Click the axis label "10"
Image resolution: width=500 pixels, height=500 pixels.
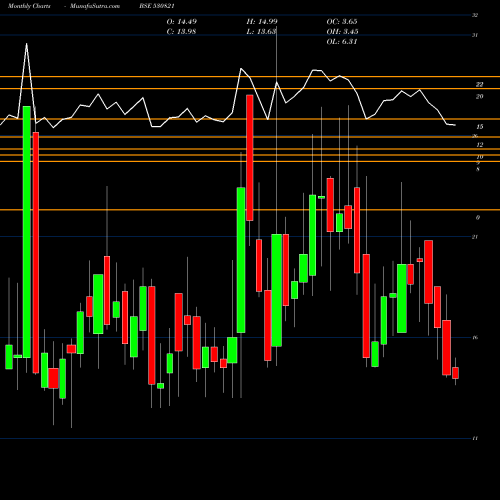point(479,157)
